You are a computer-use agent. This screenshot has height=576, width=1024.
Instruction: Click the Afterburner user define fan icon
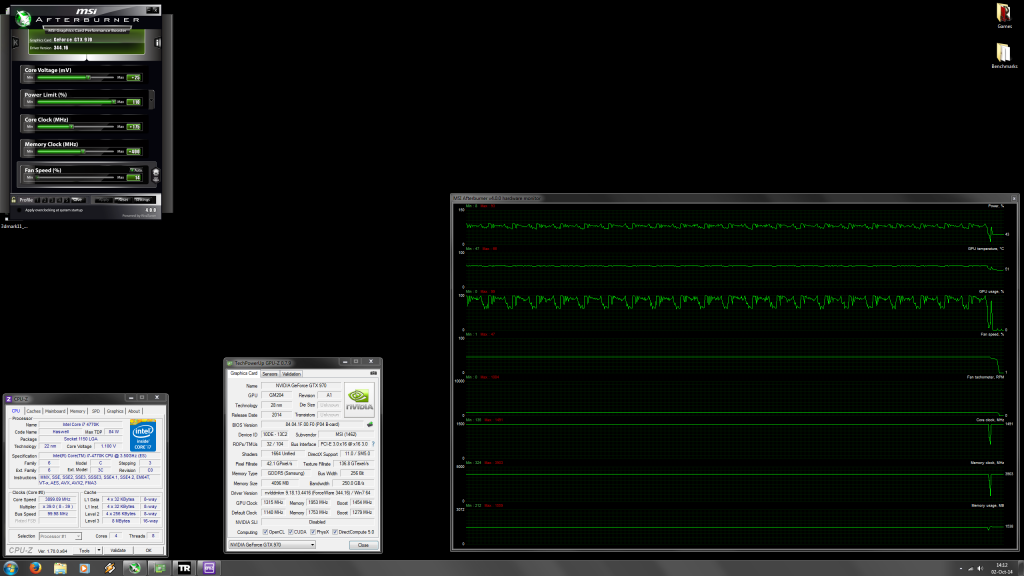(155, 174)
